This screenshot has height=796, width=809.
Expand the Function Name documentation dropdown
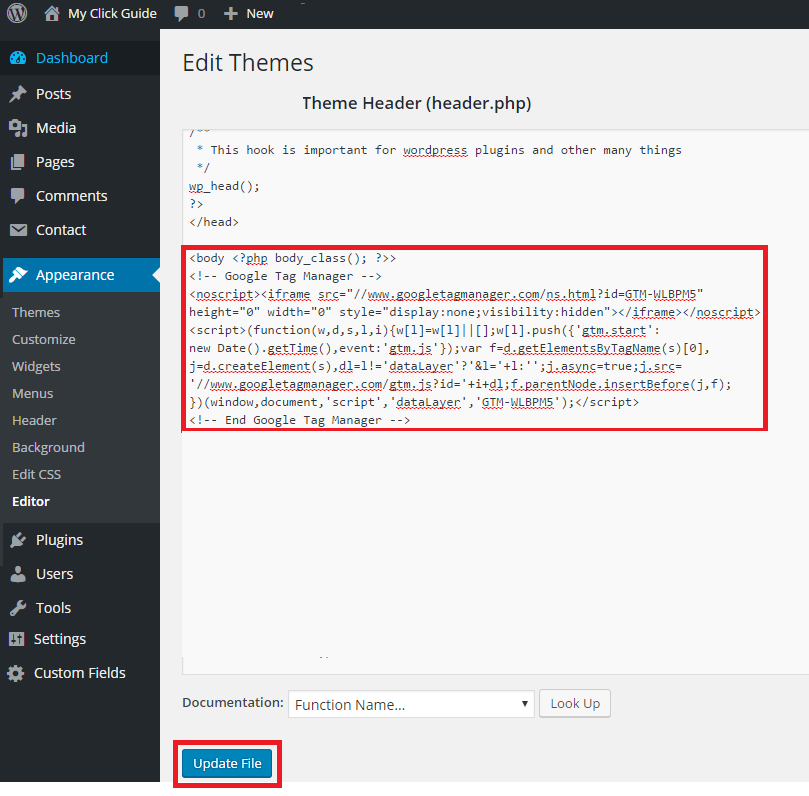411,704
